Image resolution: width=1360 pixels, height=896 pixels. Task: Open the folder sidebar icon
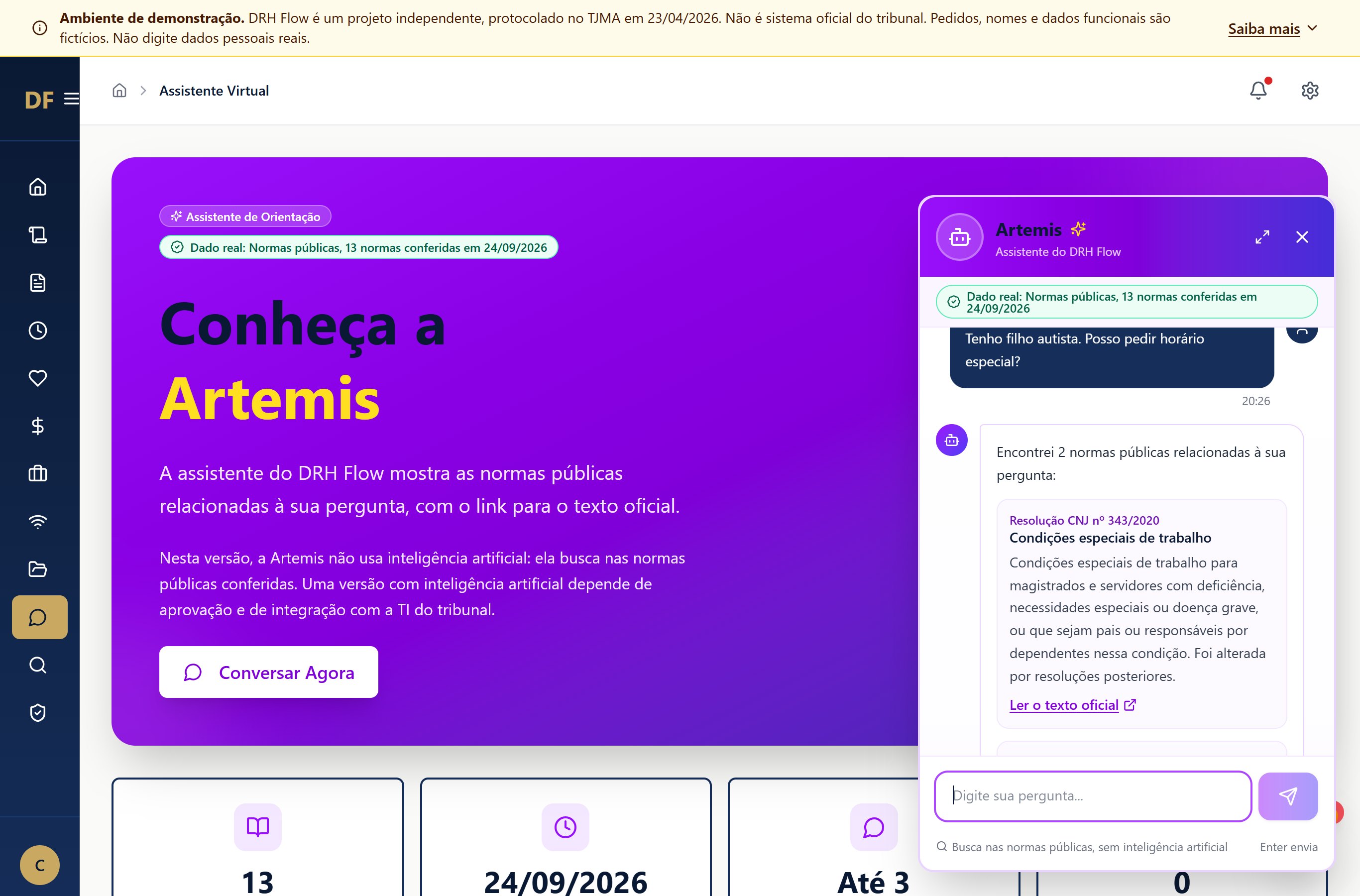38,569
